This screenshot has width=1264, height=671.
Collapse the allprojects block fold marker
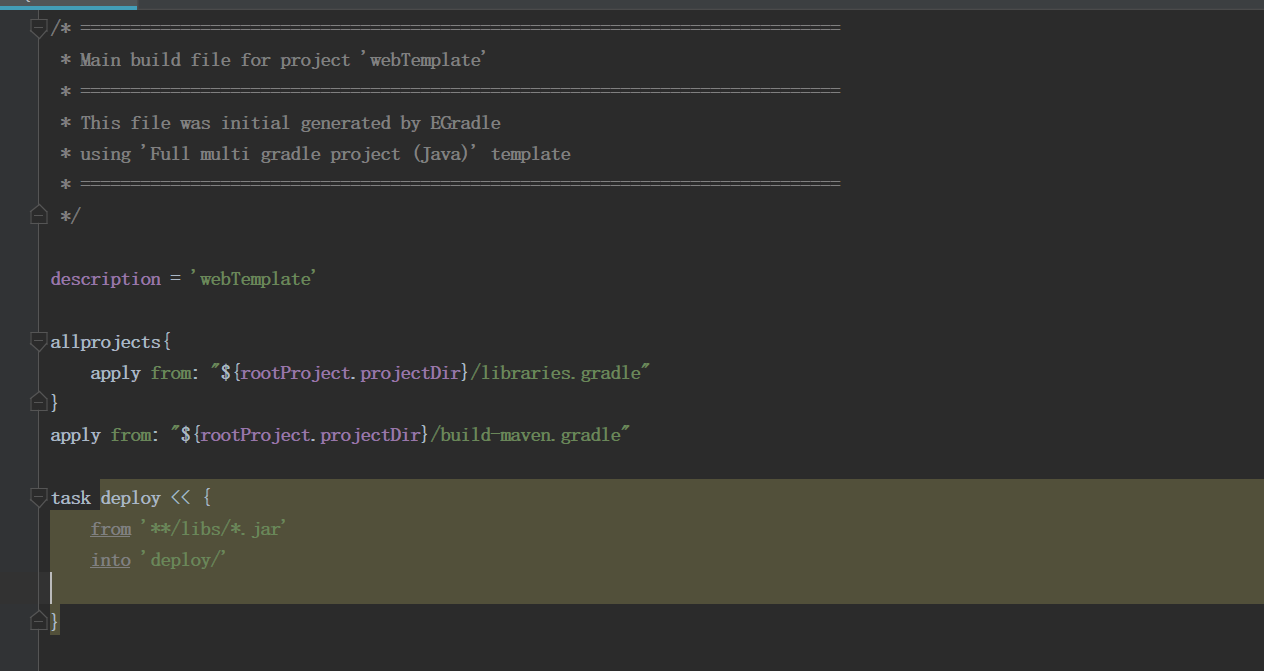39,342
